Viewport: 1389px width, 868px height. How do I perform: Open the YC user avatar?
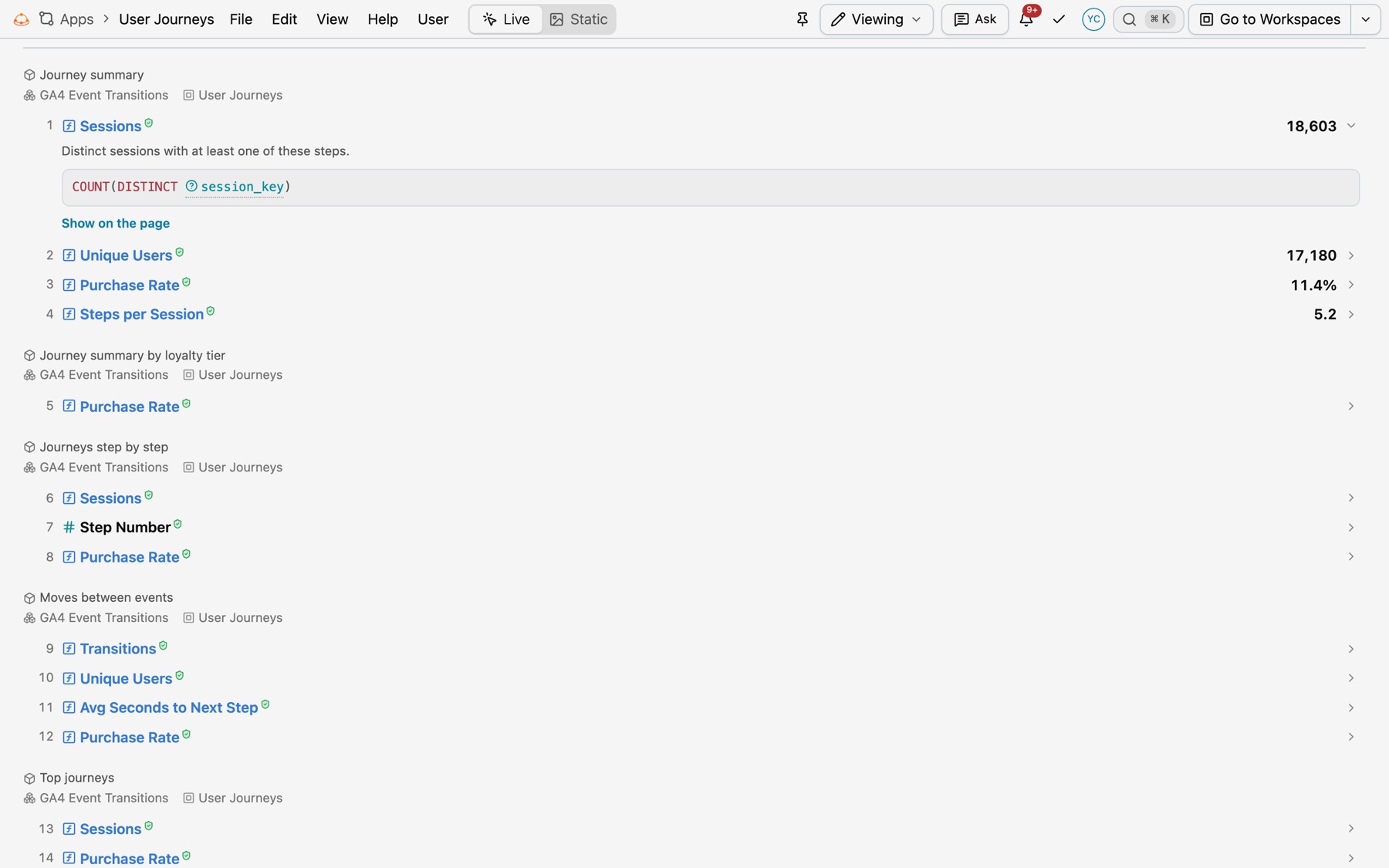coord(1093,19)
